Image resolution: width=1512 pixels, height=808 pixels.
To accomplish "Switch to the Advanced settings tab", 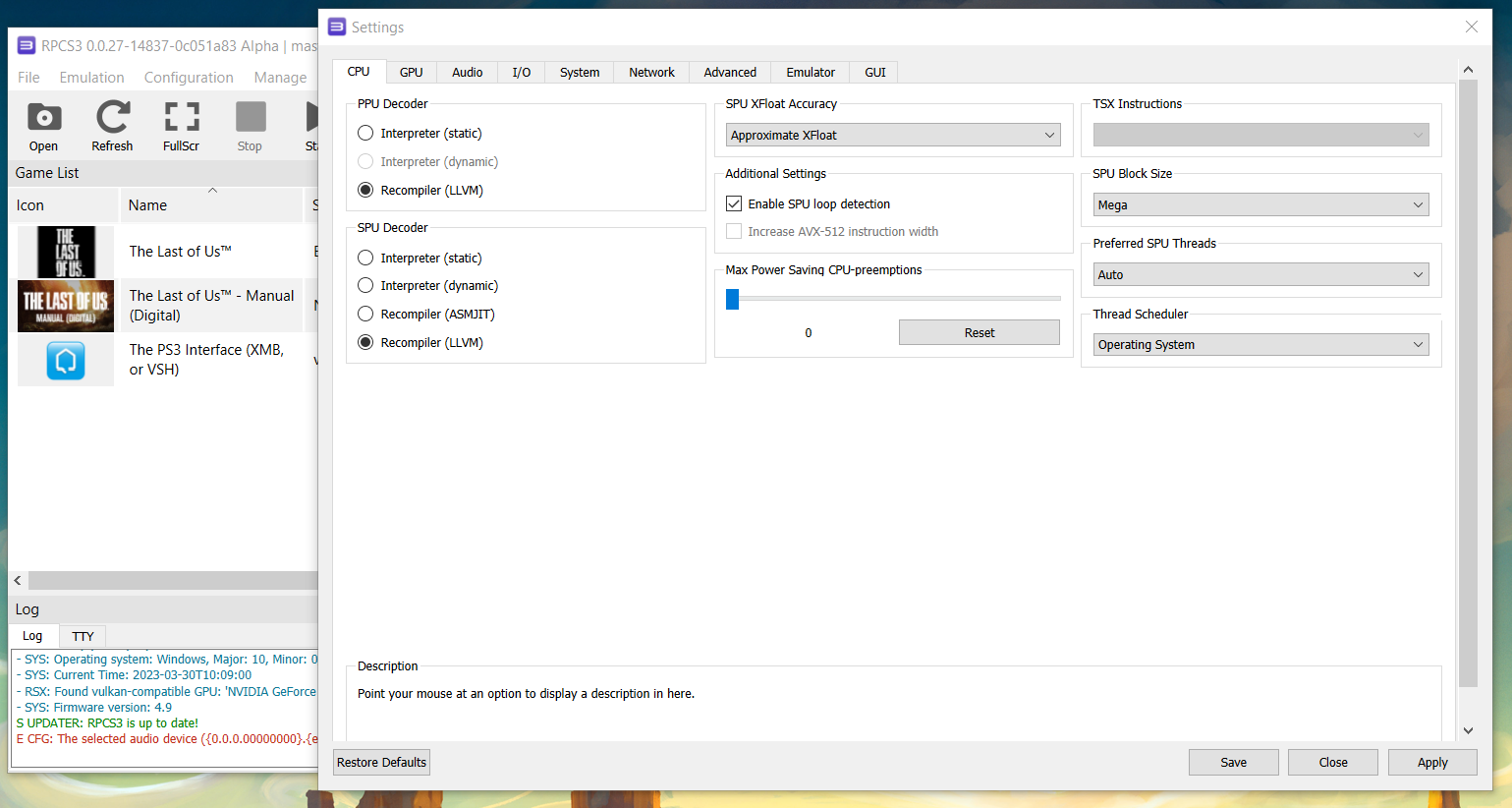I will (x=730, y=73).
